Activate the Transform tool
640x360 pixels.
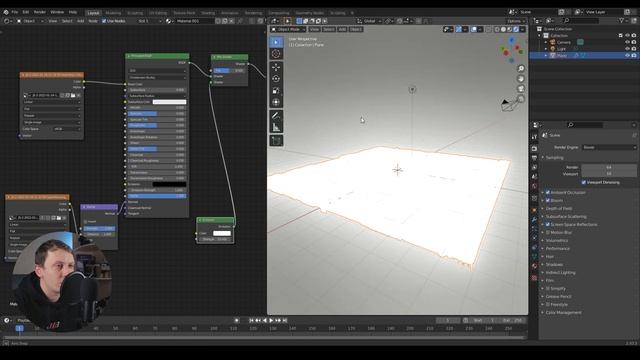[x=276, y=102]
